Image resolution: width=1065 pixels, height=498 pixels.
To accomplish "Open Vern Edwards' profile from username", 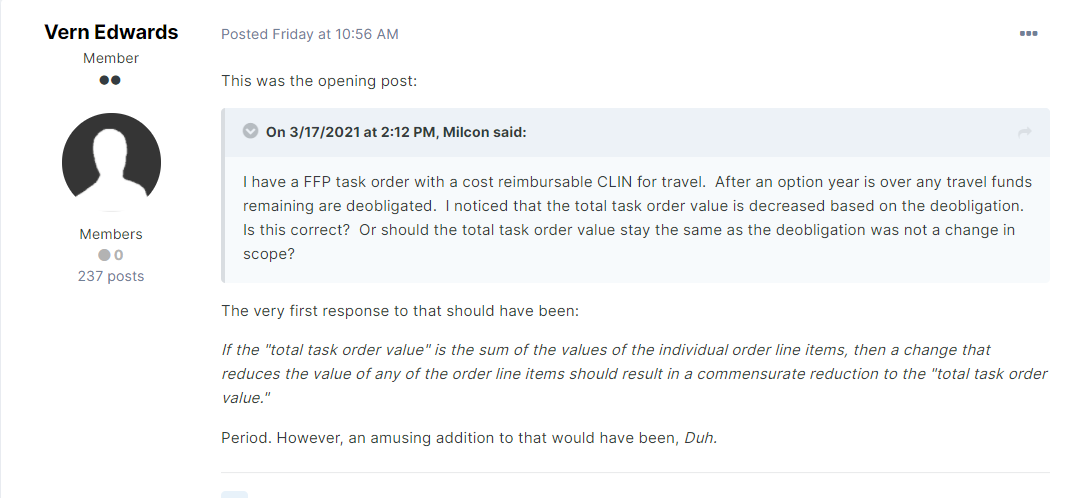I will 111,32.
